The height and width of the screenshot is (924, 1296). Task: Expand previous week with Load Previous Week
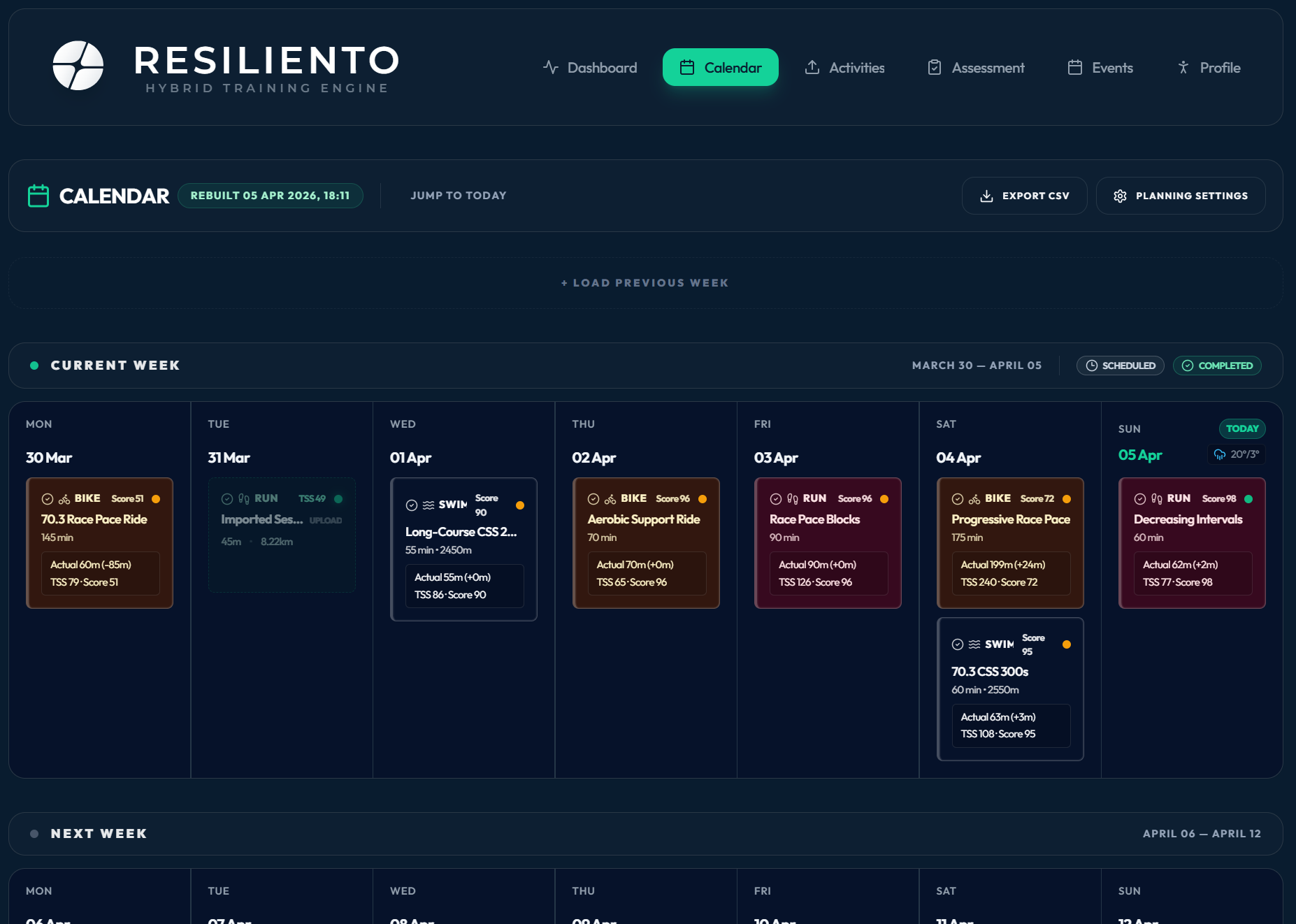[645, 283]
